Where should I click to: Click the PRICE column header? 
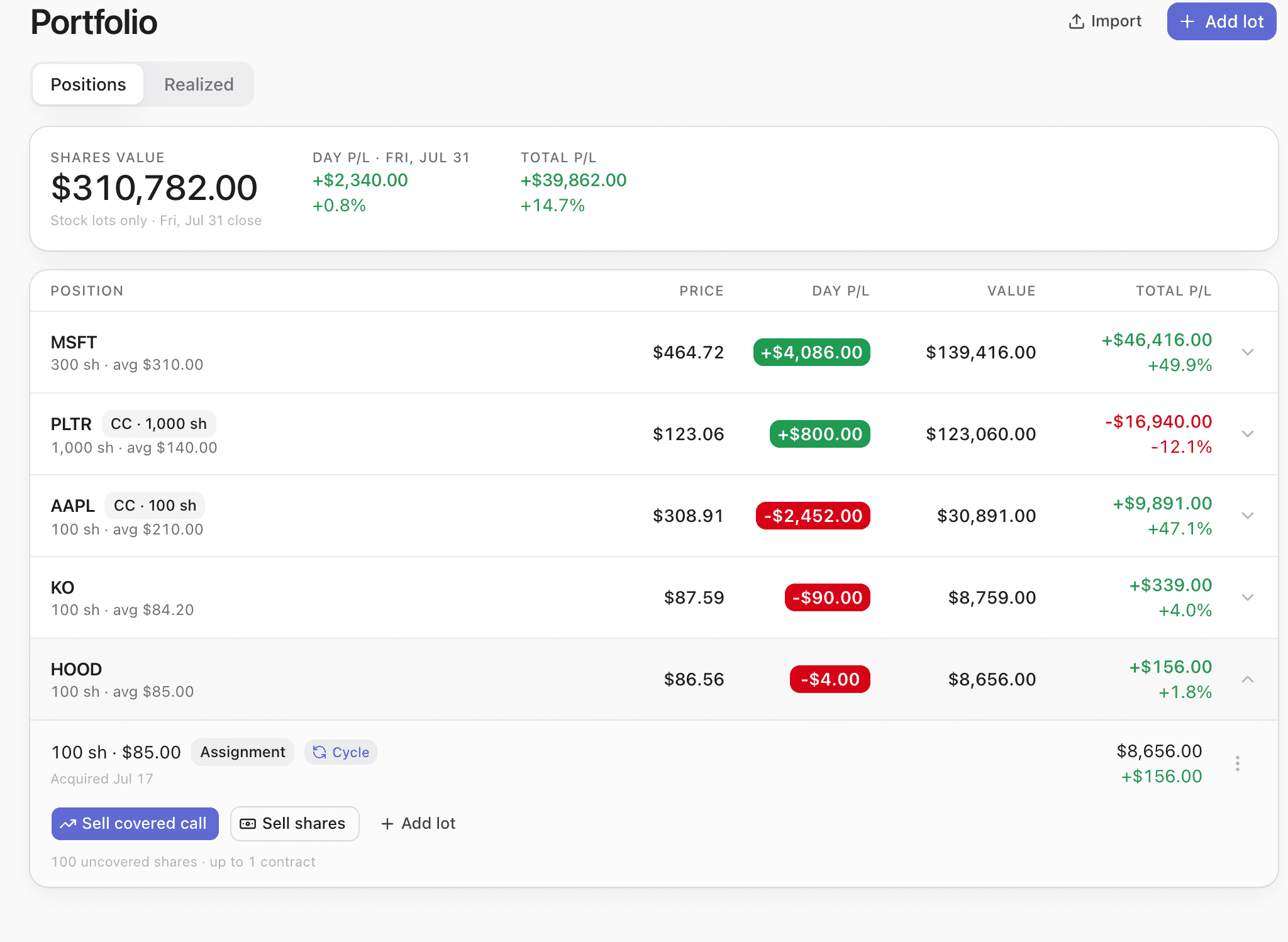(701, 291)
